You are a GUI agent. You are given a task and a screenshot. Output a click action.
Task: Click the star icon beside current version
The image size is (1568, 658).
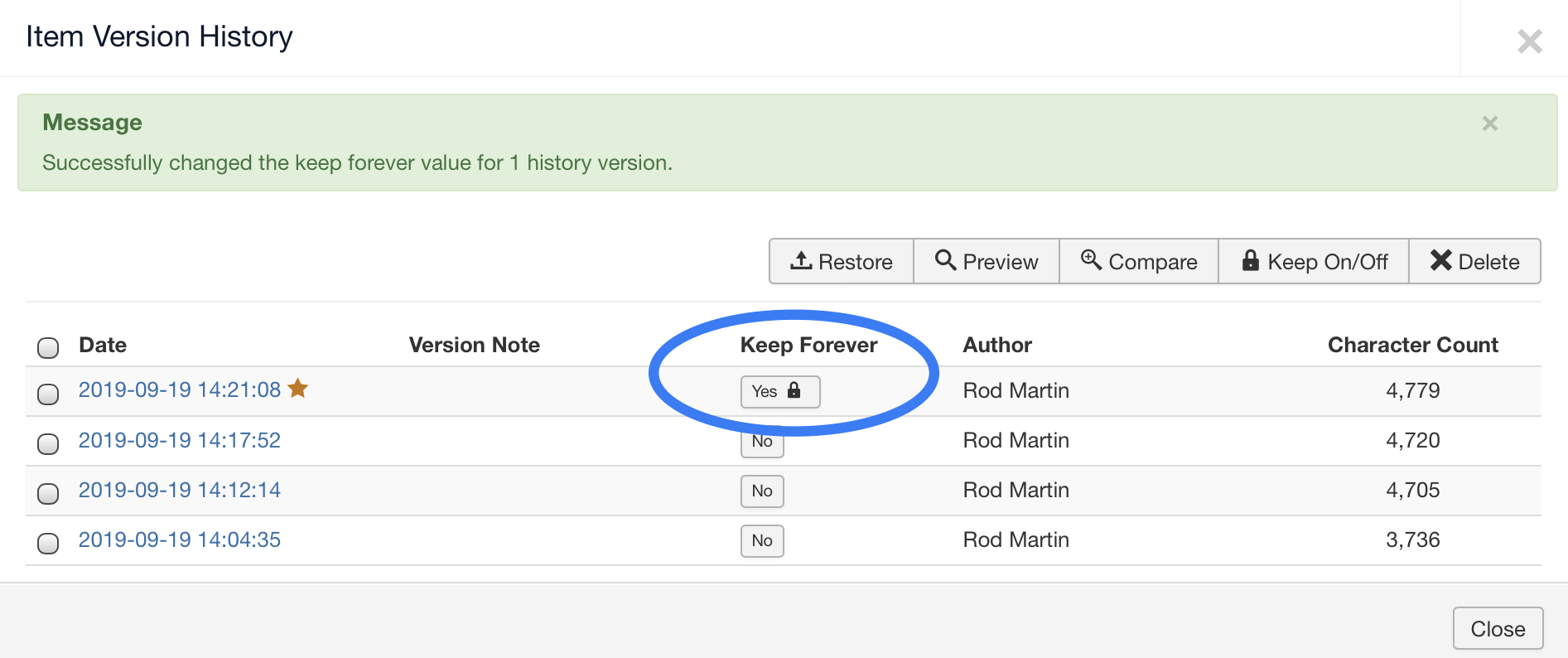point(298,388)
